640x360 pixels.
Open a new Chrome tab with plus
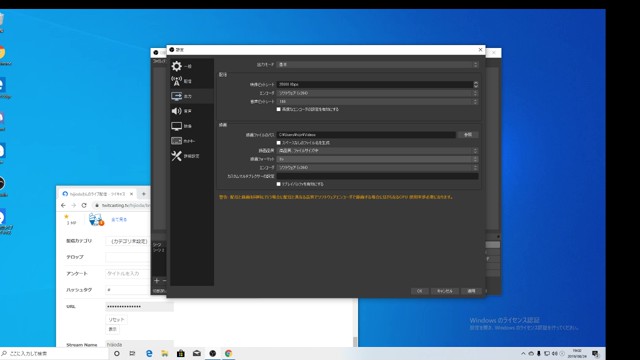[144, 194]
